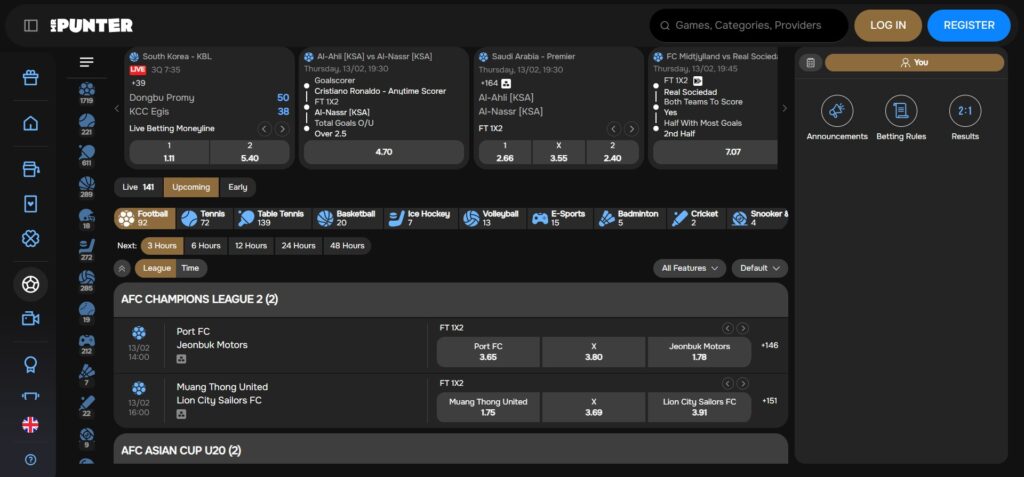Open the gift box promotions icon in sidebar

(30, 78)
